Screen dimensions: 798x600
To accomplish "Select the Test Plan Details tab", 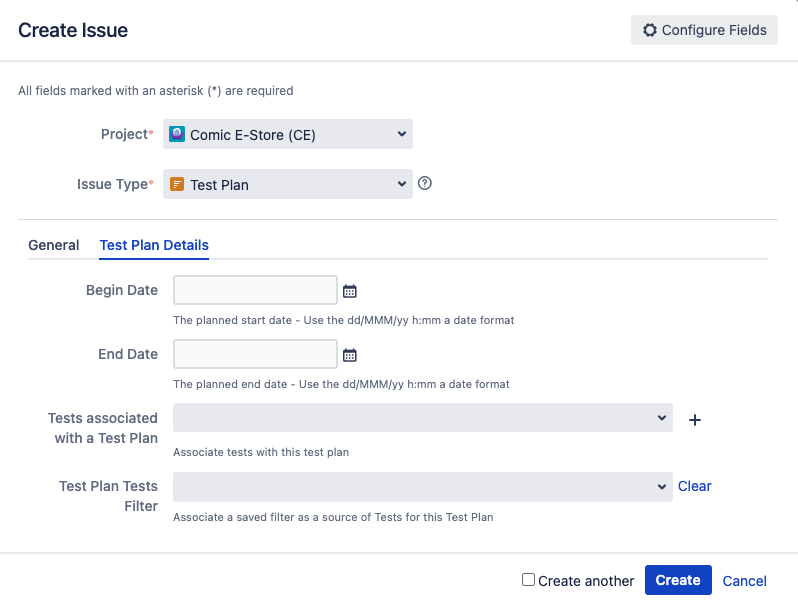I will coord(154,245).
